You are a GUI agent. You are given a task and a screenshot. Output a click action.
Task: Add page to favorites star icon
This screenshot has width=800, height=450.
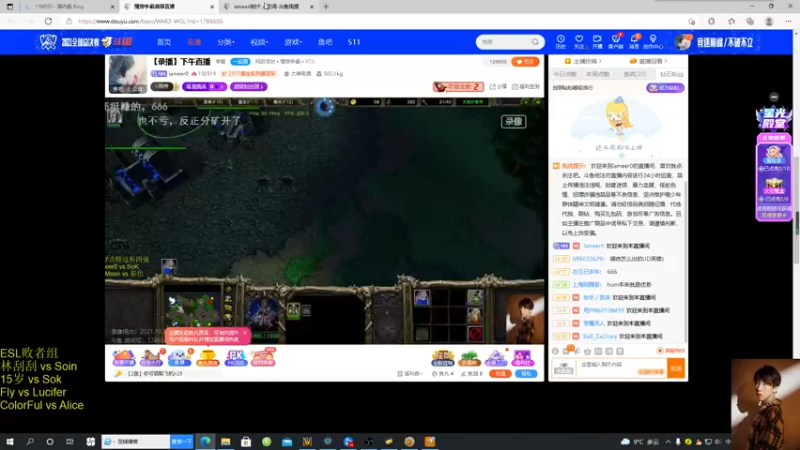(x=691, y=21)
